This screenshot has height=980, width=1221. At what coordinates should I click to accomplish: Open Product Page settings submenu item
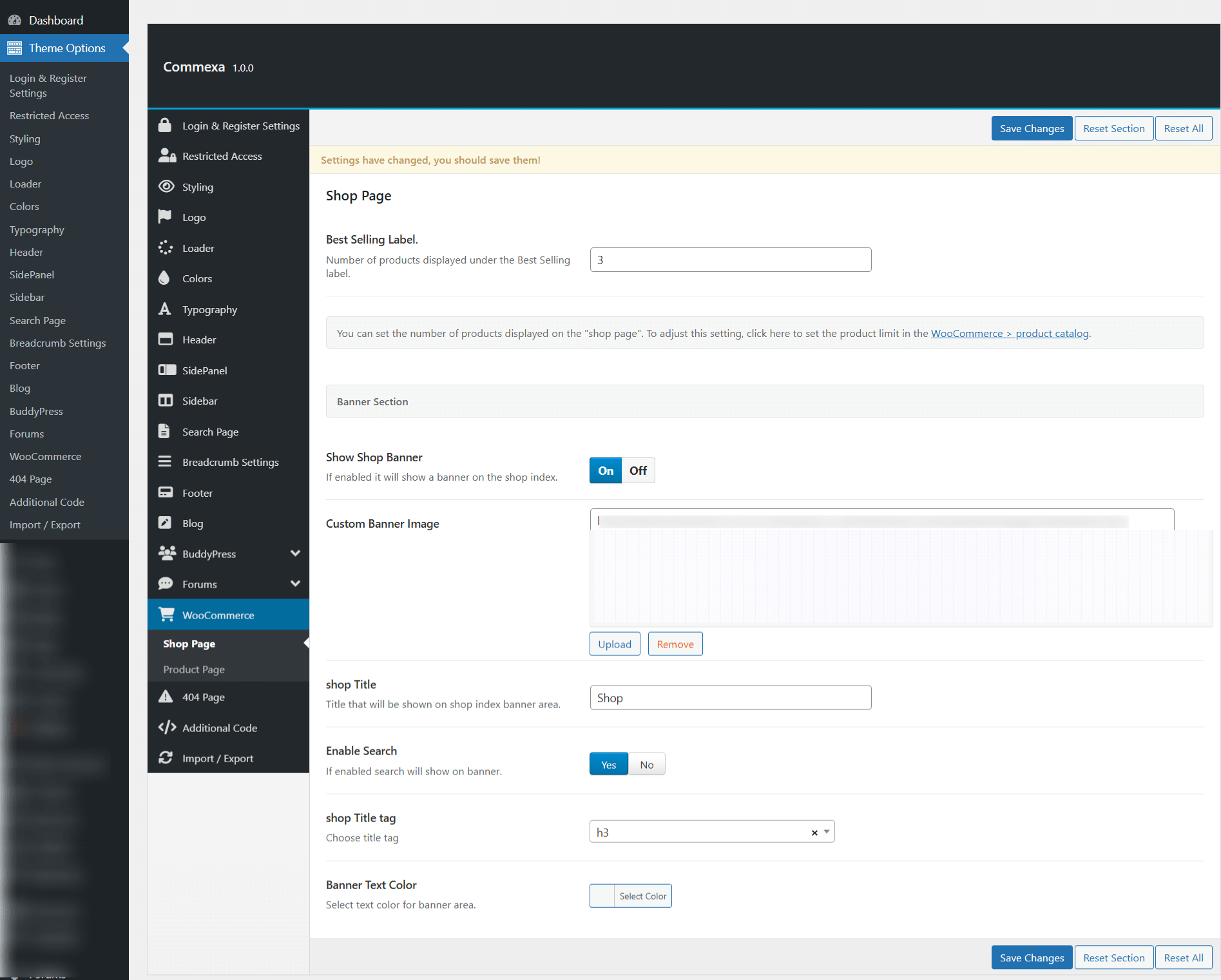pyautogui.click(x=194, y=669)
